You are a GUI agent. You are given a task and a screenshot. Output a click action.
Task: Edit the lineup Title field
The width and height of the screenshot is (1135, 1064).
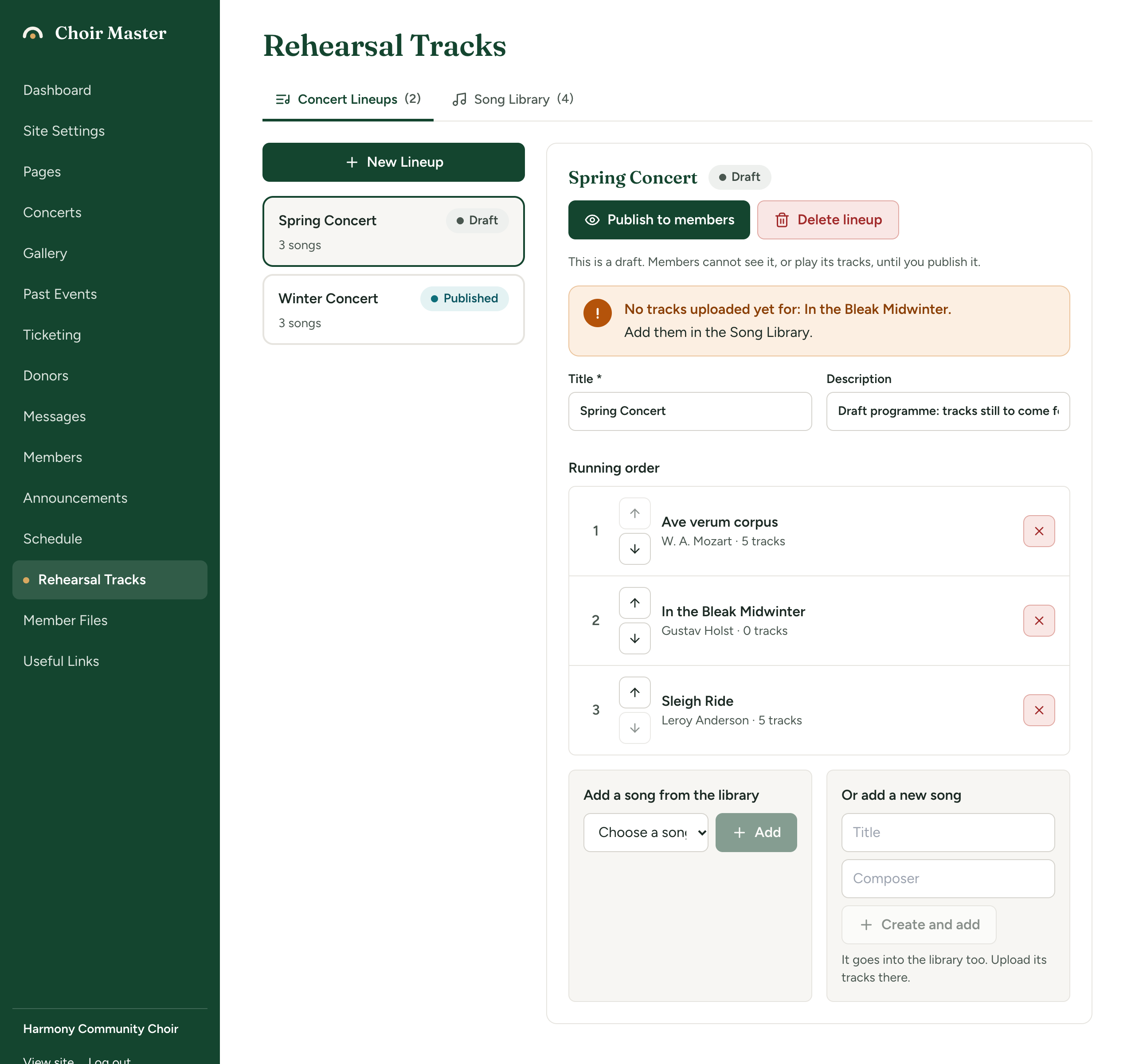(x=690, y=411)
